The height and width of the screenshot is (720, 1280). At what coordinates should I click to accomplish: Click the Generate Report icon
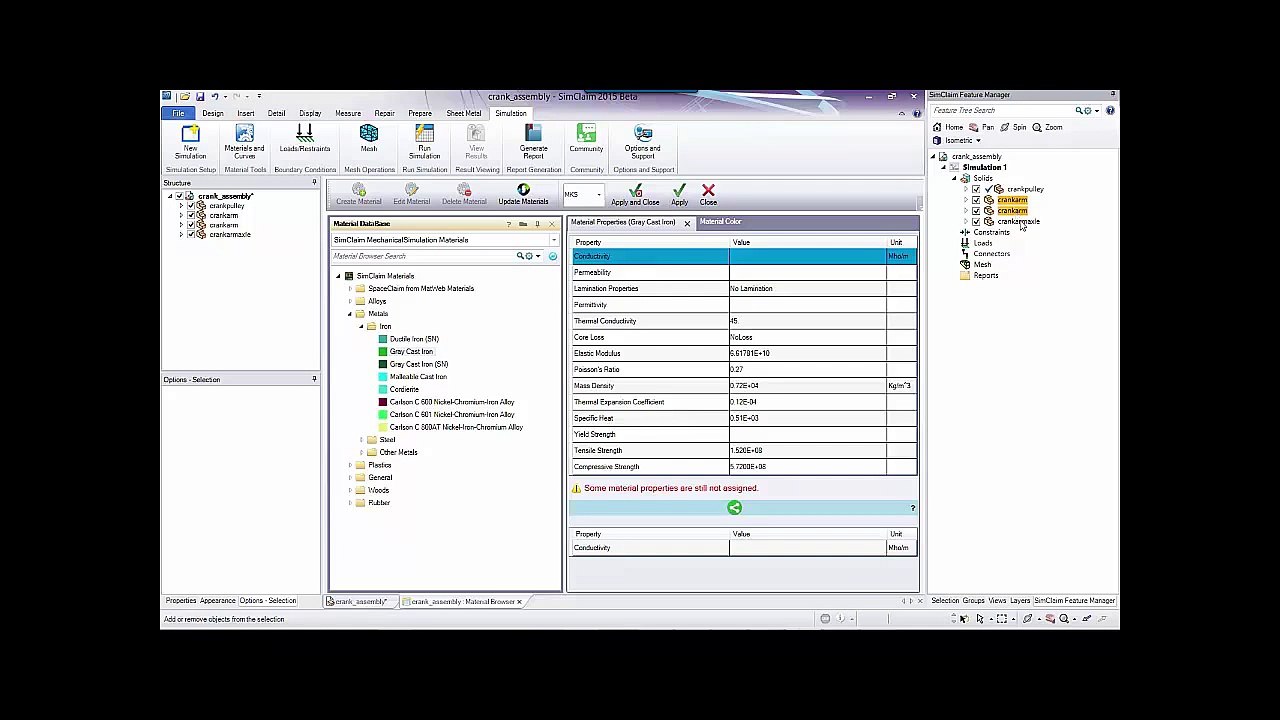click(x=533, y=134)
